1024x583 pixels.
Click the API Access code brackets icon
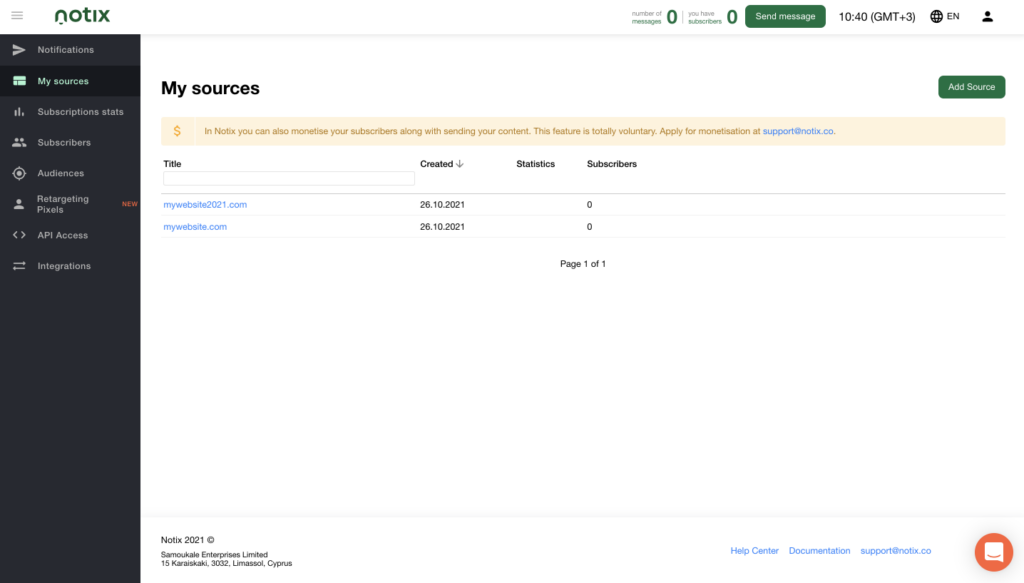pos(19,235)
